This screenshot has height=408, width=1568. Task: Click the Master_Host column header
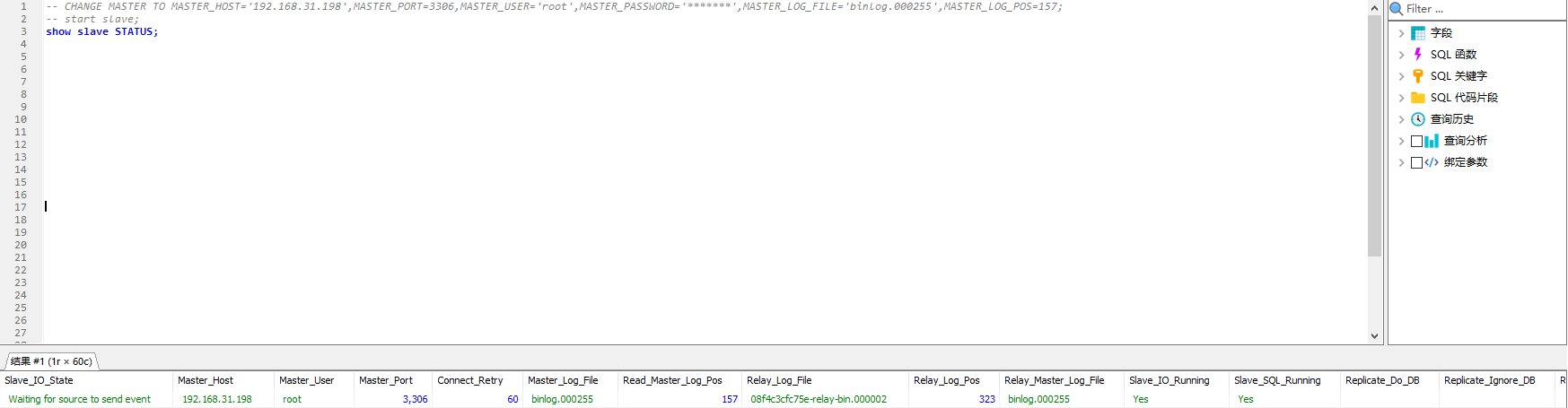tap(206, 380)
